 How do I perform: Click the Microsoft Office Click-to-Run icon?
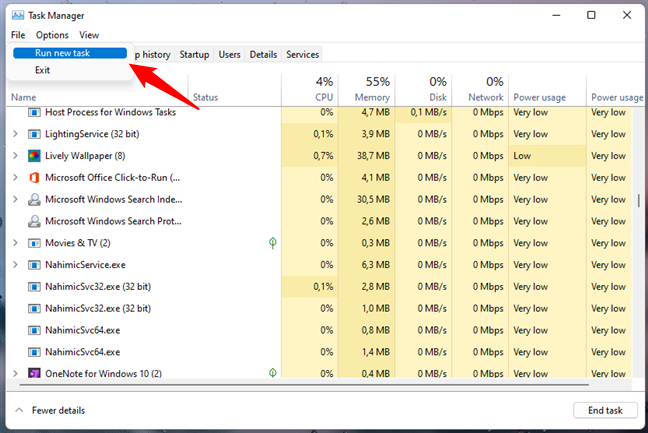click(34, 178)
